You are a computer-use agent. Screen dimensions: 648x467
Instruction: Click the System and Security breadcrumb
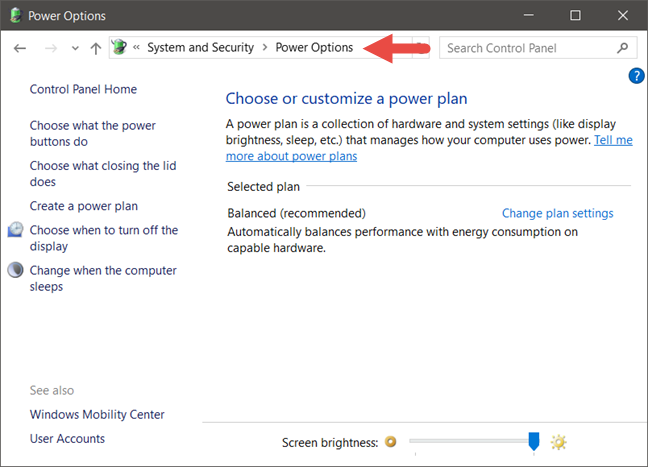(200, 47)
